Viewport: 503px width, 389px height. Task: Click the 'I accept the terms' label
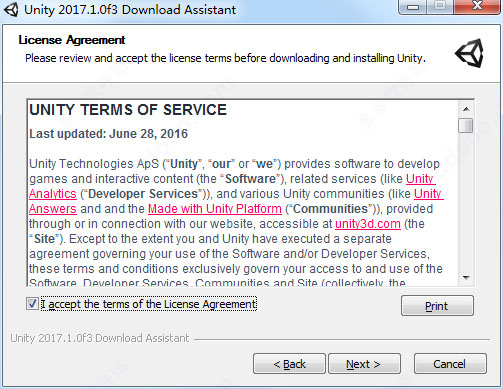coord(149,304)
